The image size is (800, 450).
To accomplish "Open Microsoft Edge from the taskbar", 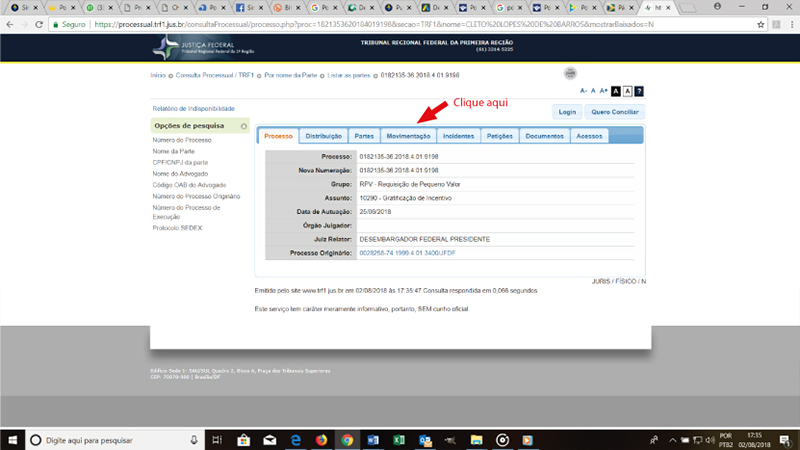I will pyautogui.click(x=295, y=439).
